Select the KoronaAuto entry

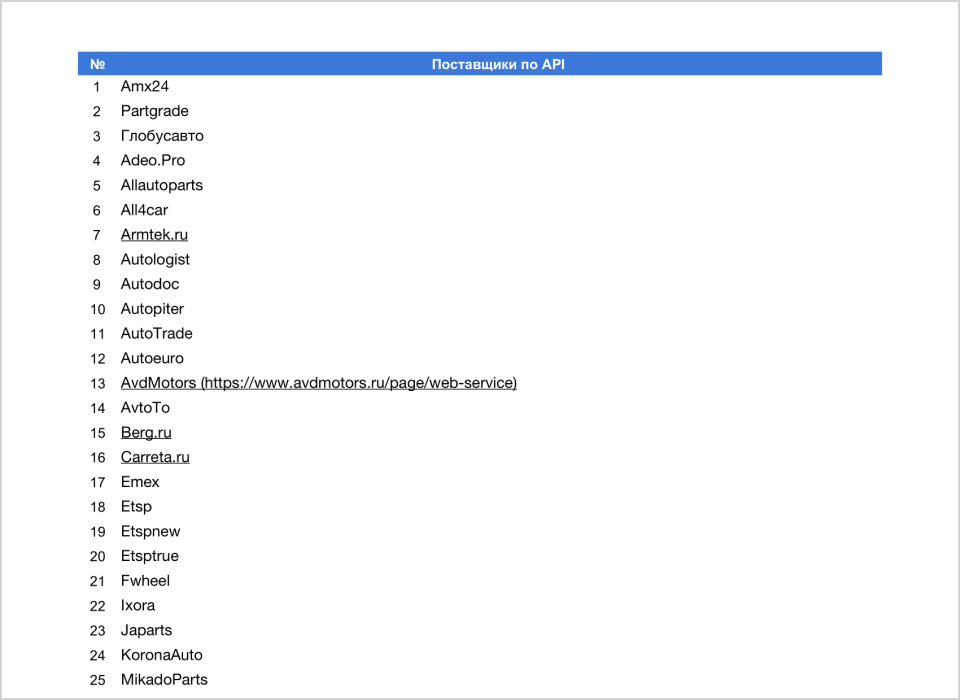(x=162, y=655)
